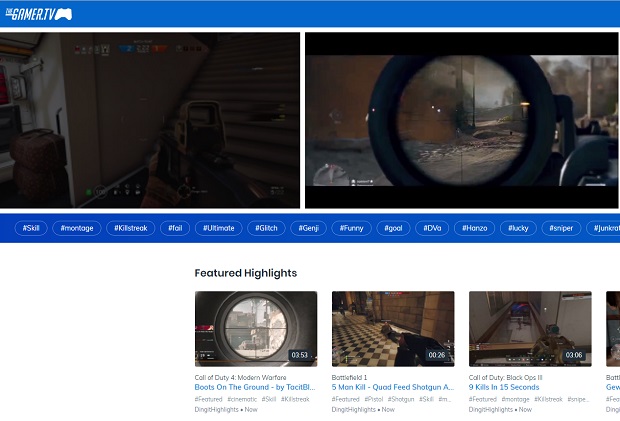Select the #fail tag pill
Screen dimensions: 620x421
(x=175, y=228)
